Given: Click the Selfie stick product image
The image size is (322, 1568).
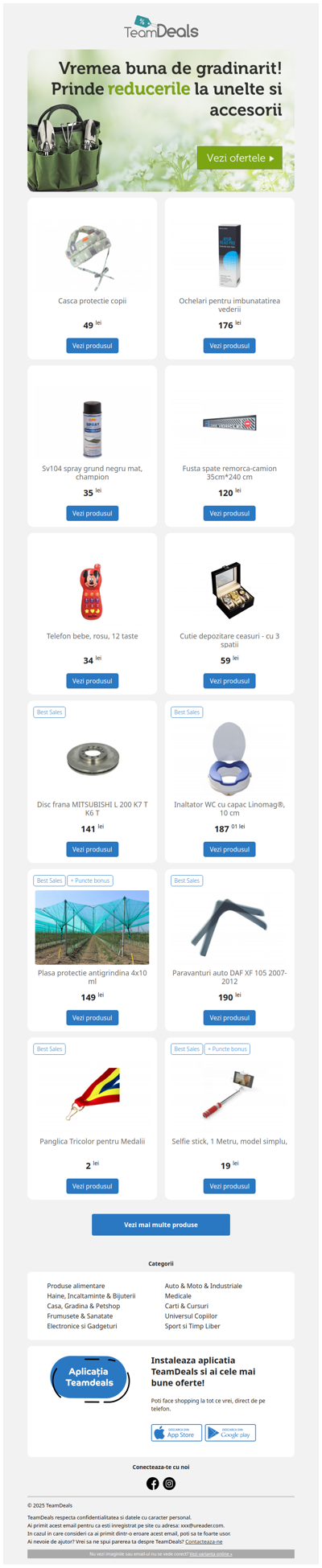Looking at the screenshot, I should (x=229, y=1095).
